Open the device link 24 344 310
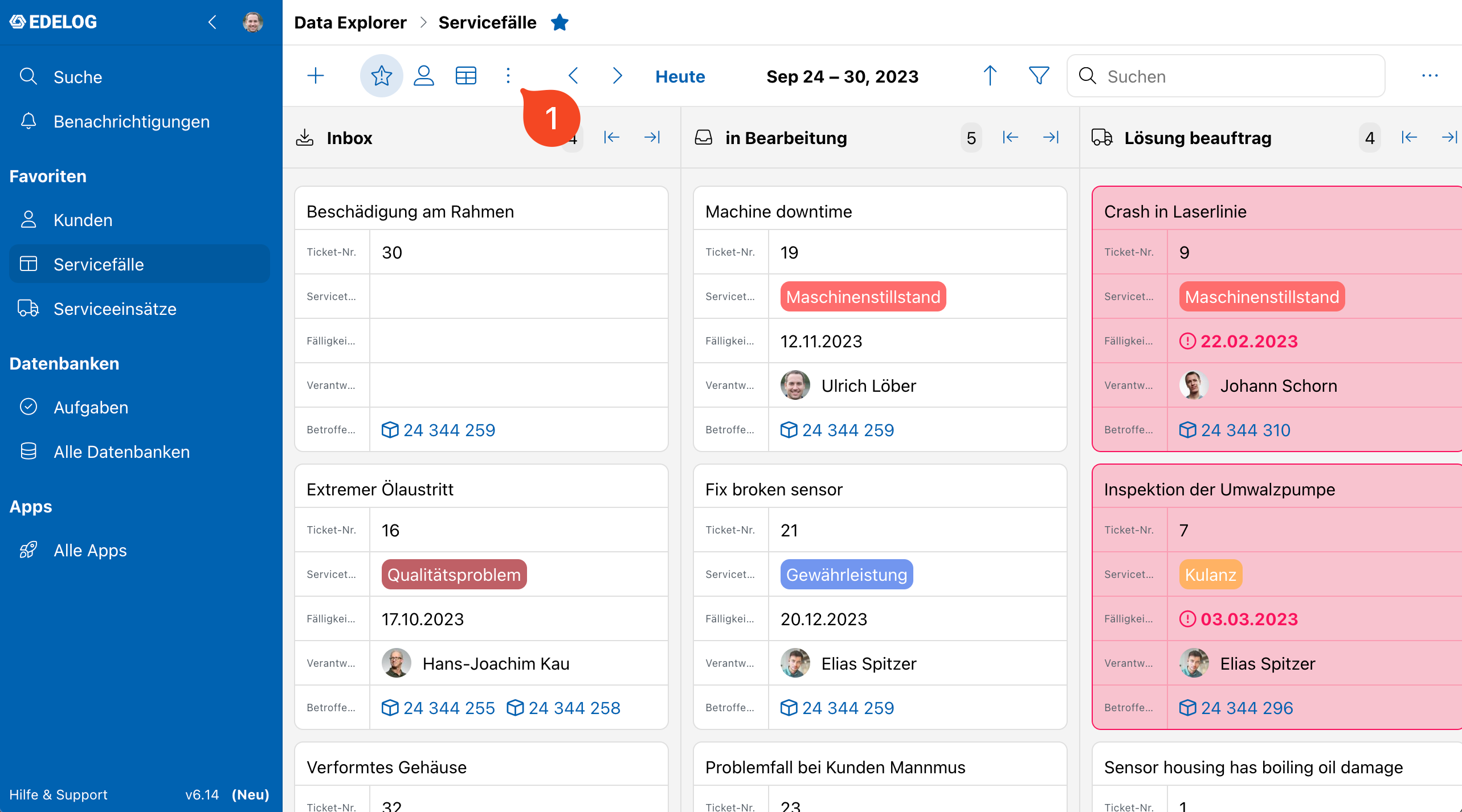 (1234, 430)
